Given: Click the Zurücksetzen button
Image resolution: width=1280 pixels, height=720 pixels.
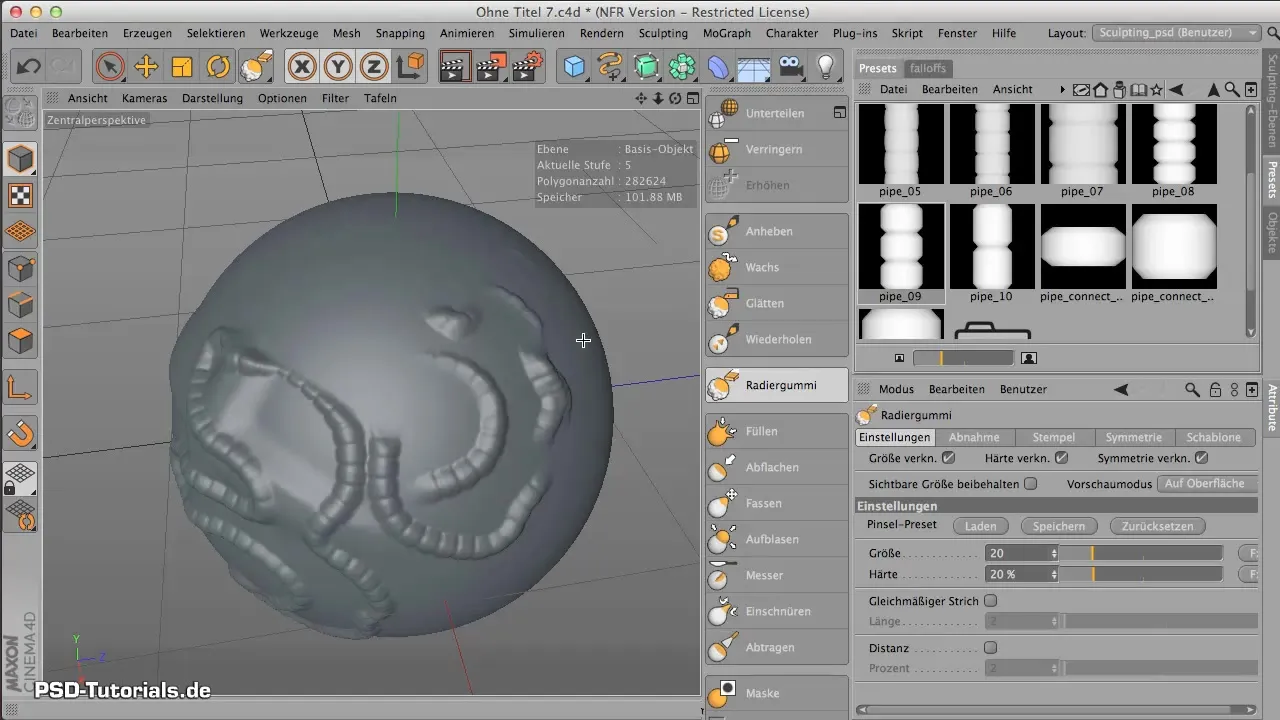Looking at the screenshot, I should pyautogui.click(x=1158, y=525).
